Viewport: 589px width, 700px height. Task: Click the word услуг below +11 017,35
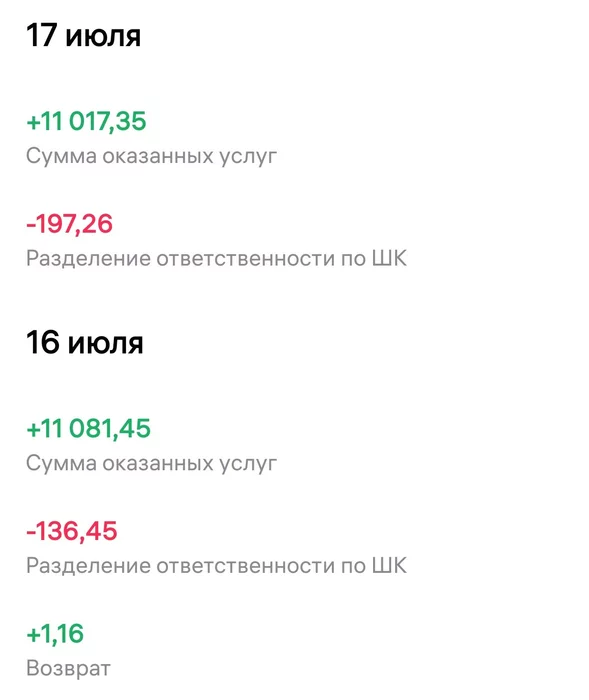pyautogui.click(x=248, y=158)
